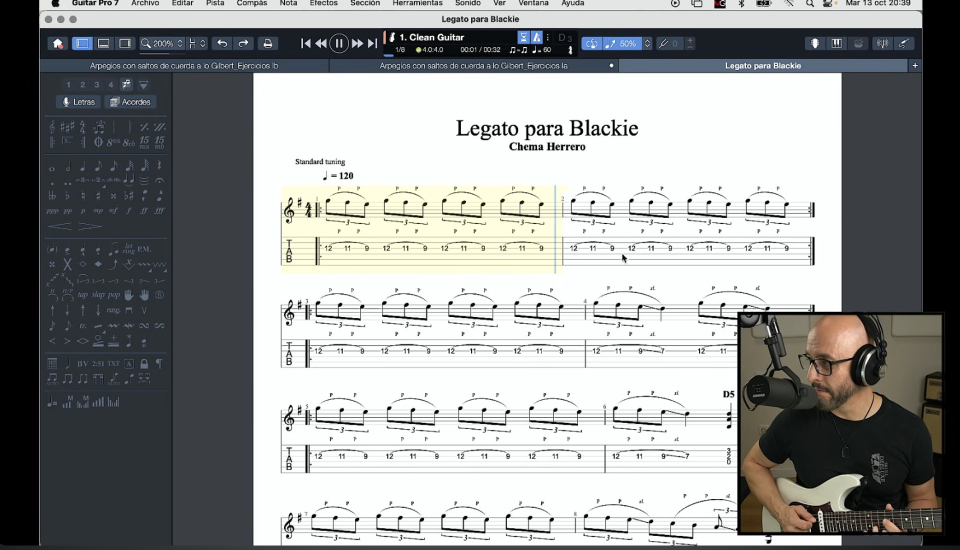Open the fretboard view icon
Image resolution: width=960 pixels, height=550 pixels.
(815, 43)
